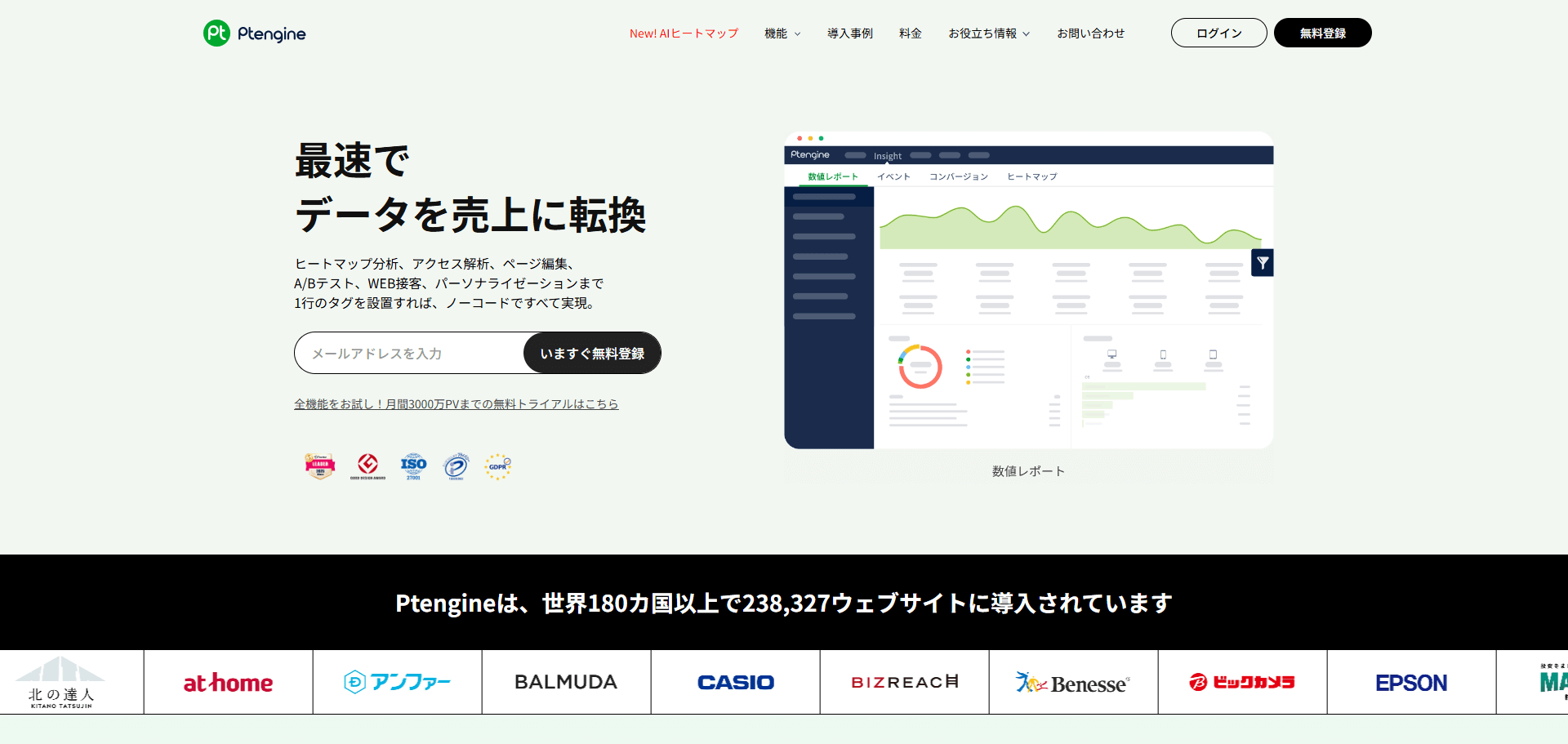Open the ISO 27001 certification icon
1568x744 pixels.
click(413, 466)
